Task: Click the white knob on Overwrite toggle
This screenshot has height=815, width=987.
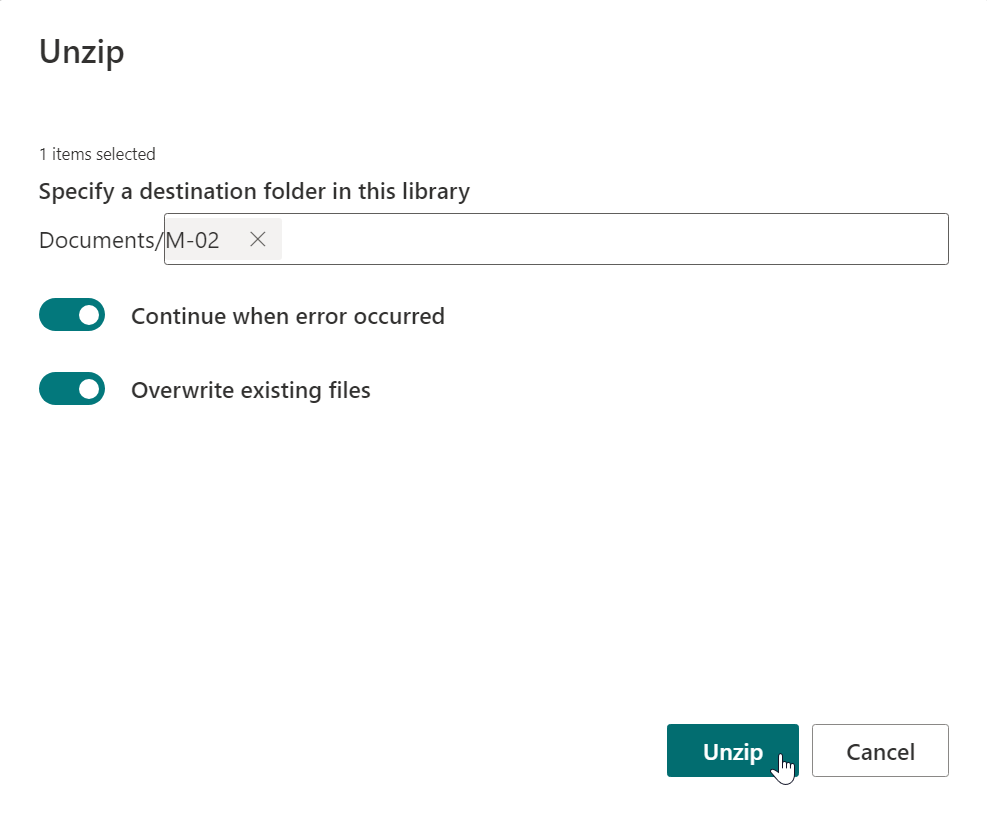Action: click(90, 388)
